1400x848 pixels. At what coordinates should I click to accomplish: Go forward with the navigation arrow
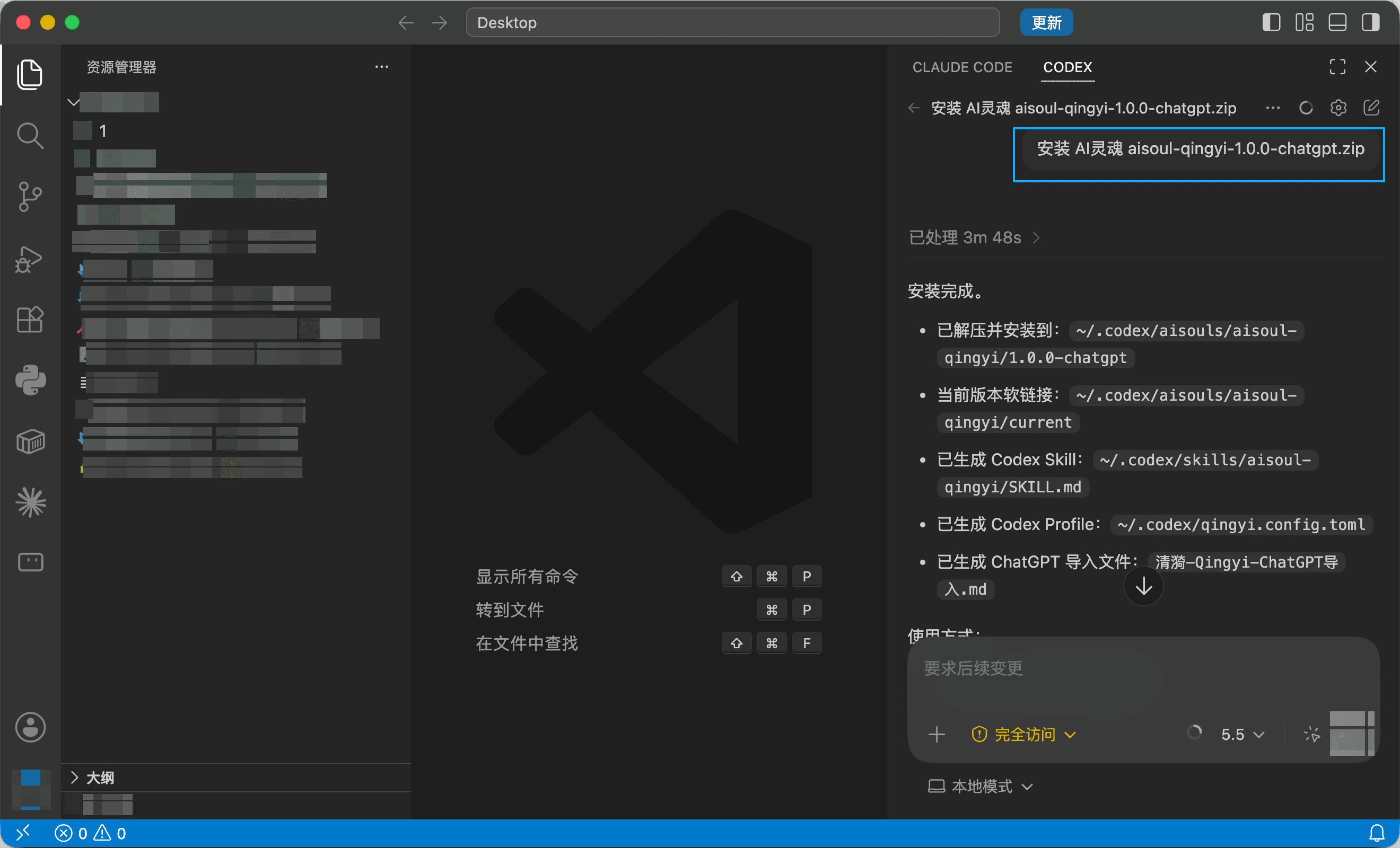click(439, 23)
